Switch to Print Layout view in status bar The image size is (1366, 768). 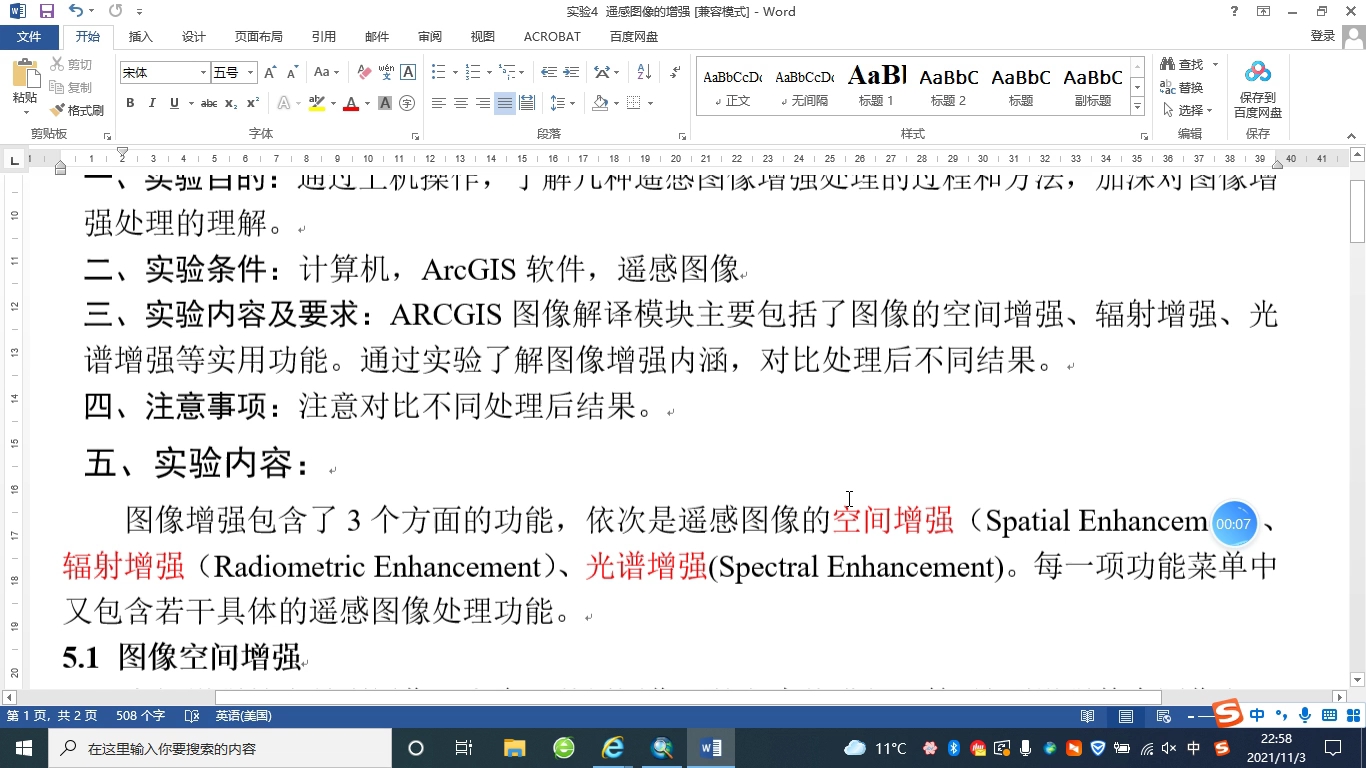(x=1126, y=716)
